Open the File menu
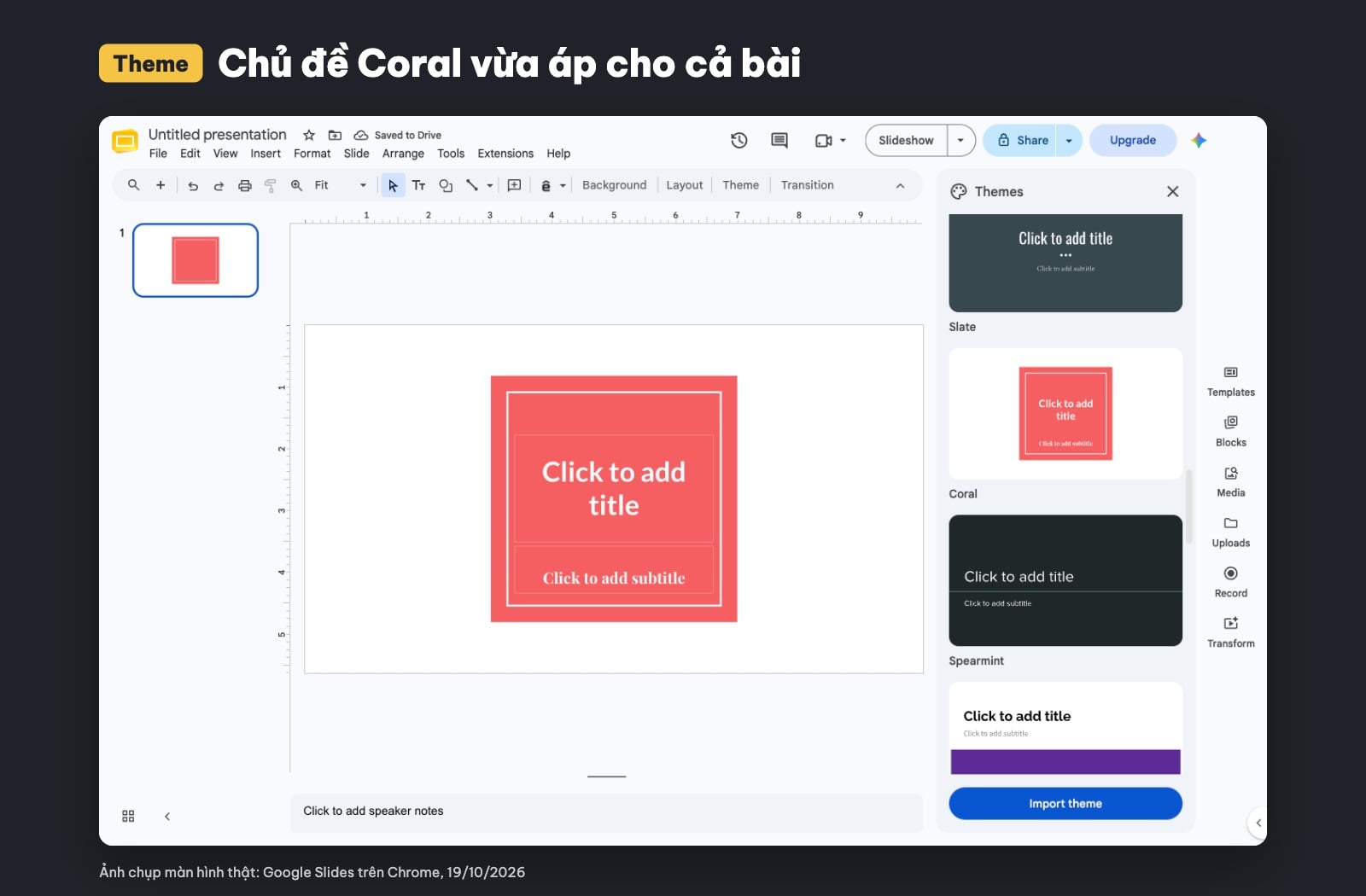 [x=158, y=154]
